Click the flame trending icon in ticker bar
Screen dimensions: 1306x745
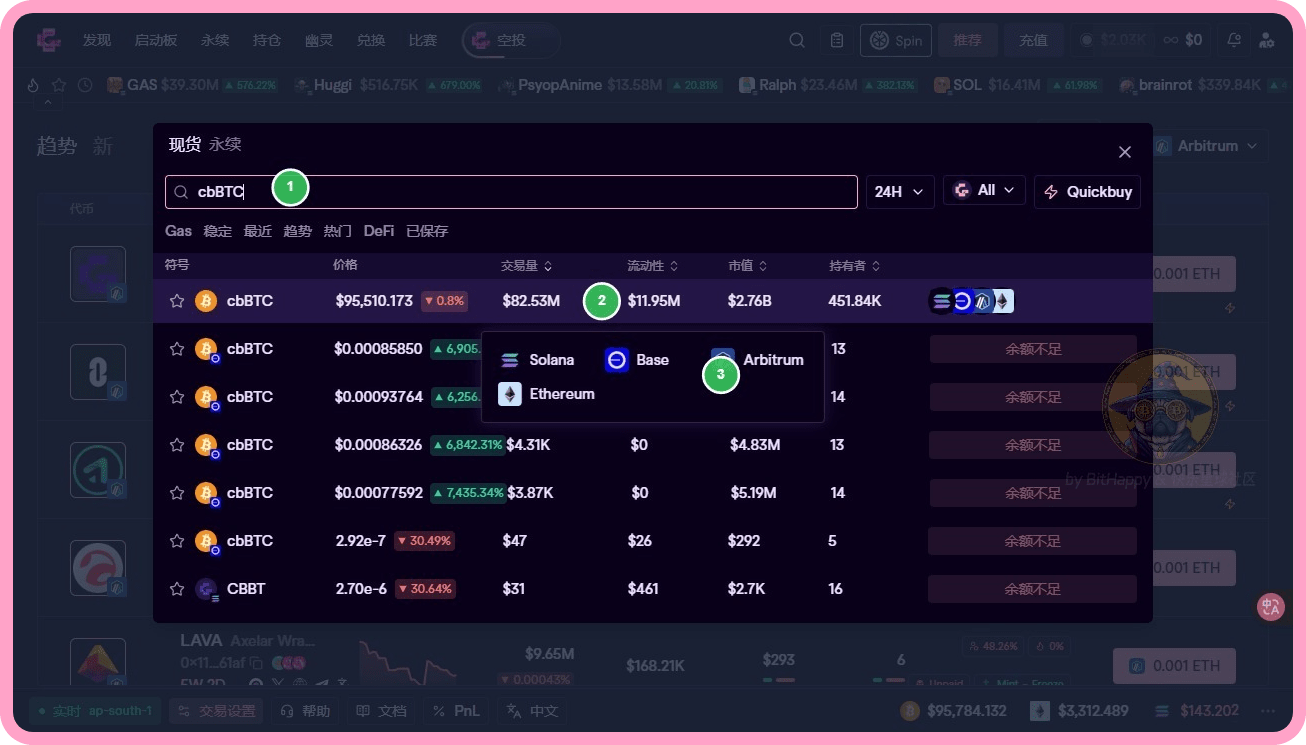pos(33,85)
